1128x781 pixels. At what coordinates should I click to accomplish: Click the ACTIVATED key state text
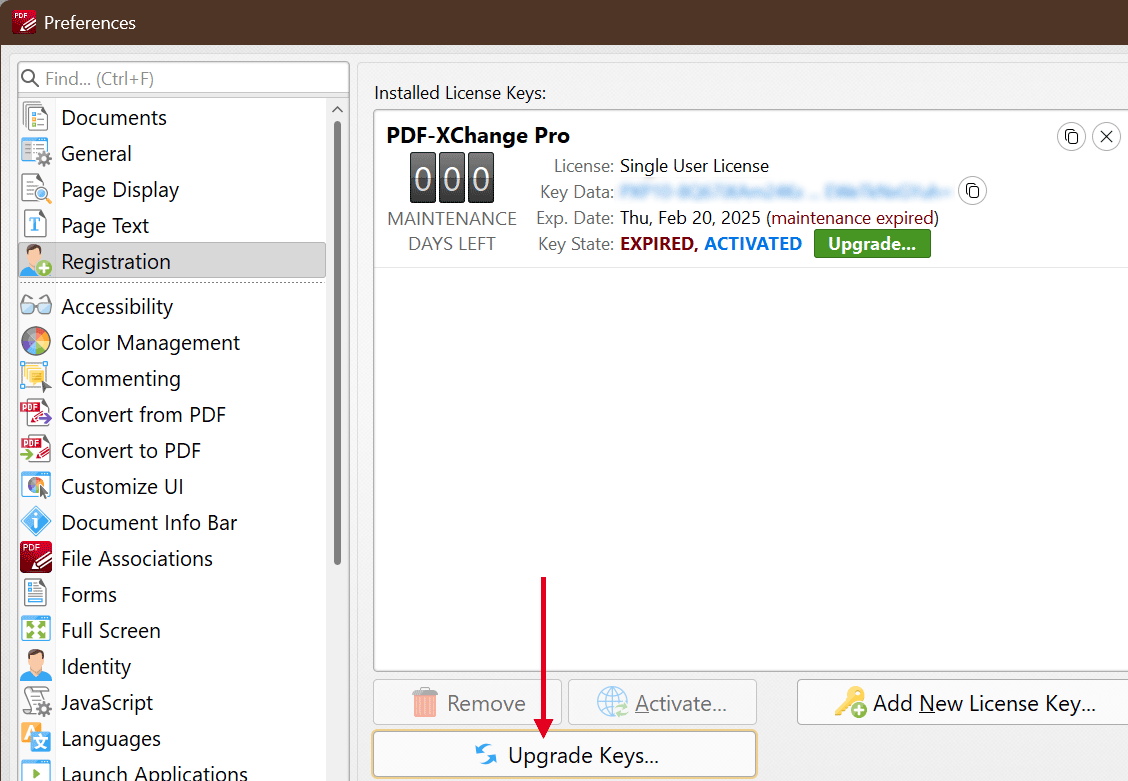coord(752,244)
